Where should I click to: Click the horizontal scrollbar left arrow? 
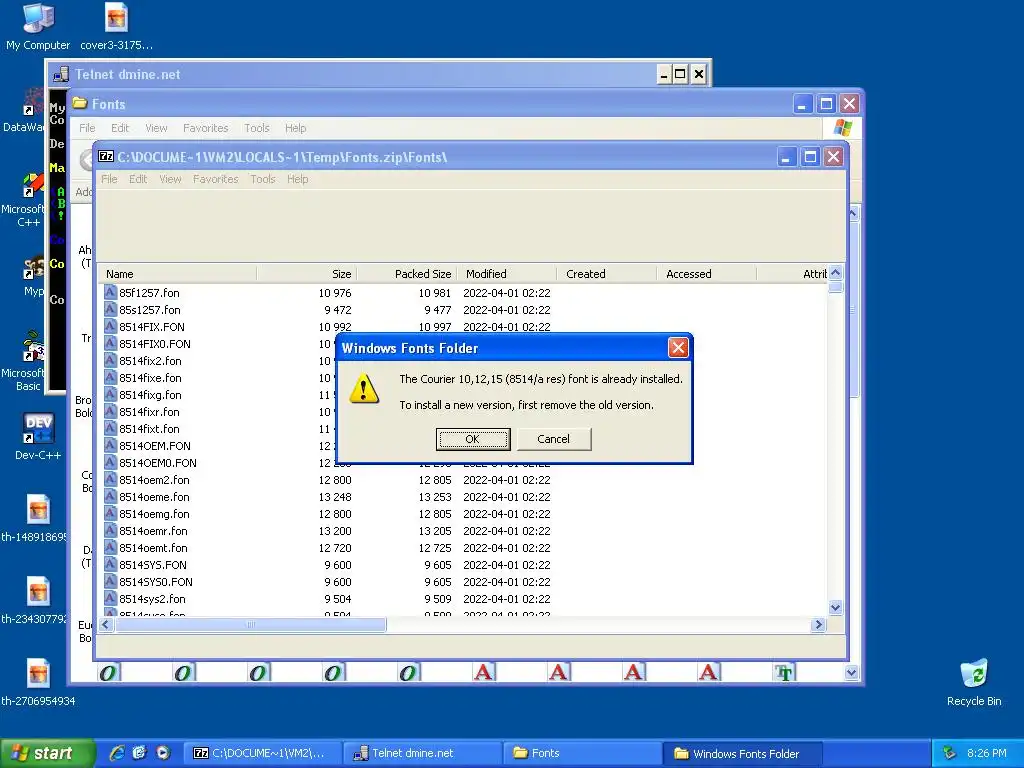(x=106, y=625)
